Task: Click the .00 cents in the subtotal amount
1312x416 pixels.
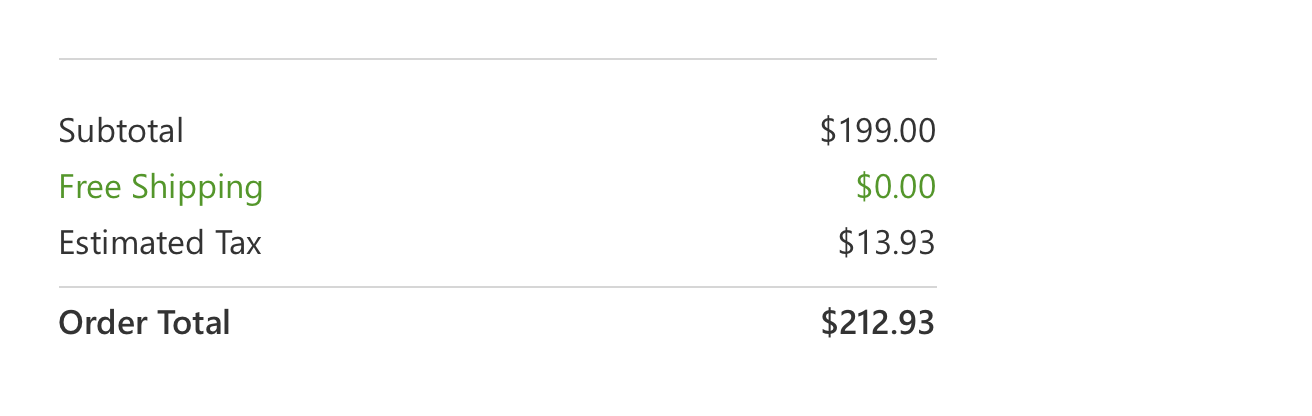Action: [x=914, y=131]
